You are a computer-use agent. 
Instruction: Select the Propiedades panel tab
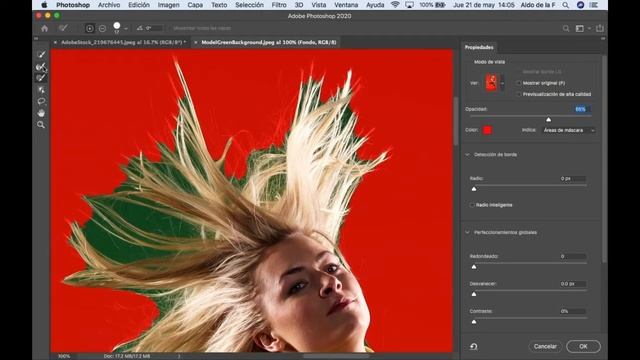(x=479, y=47)
